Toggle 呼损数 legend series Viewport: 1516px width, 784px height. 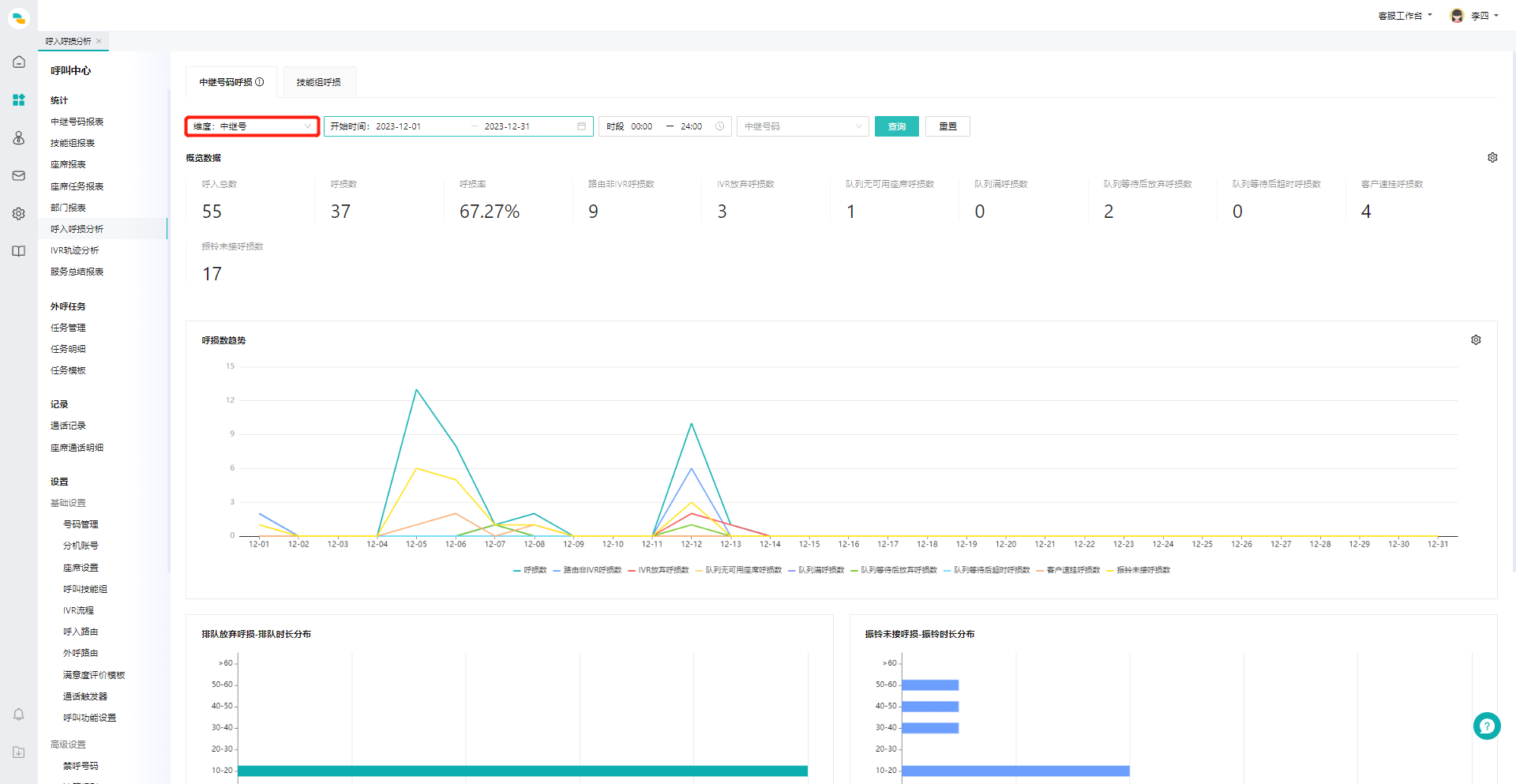click(x=530, y=570)
